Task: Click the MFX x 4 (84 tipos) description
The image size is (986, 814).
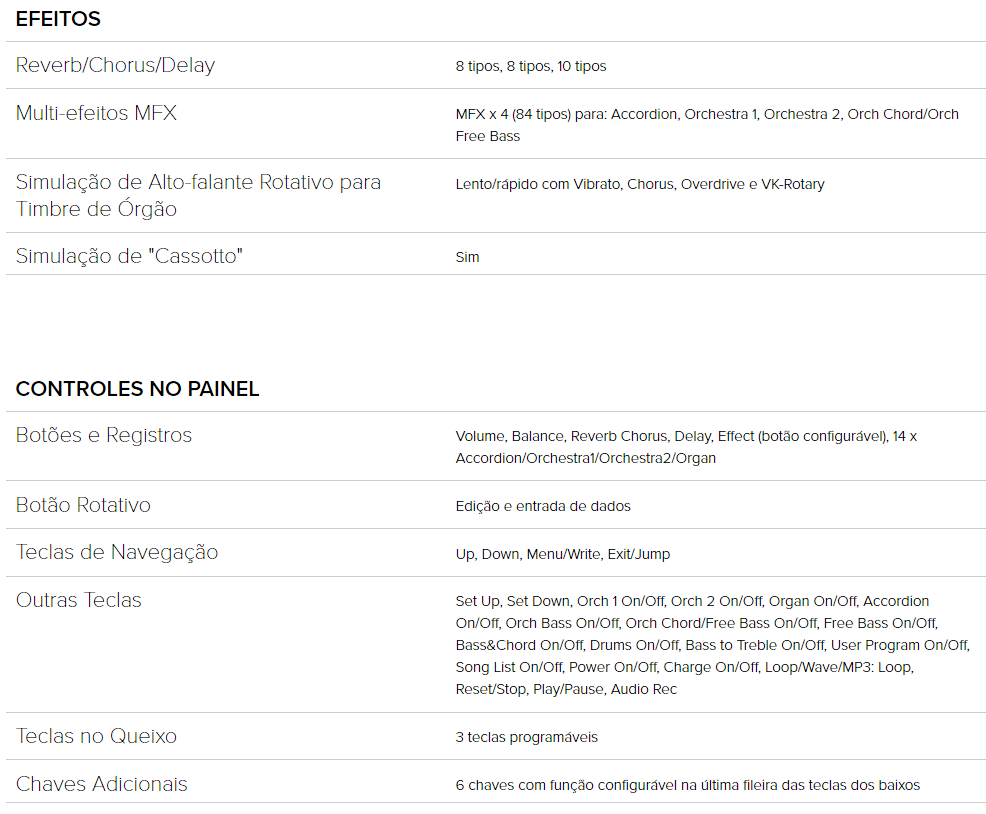Action: coord(707,125)
